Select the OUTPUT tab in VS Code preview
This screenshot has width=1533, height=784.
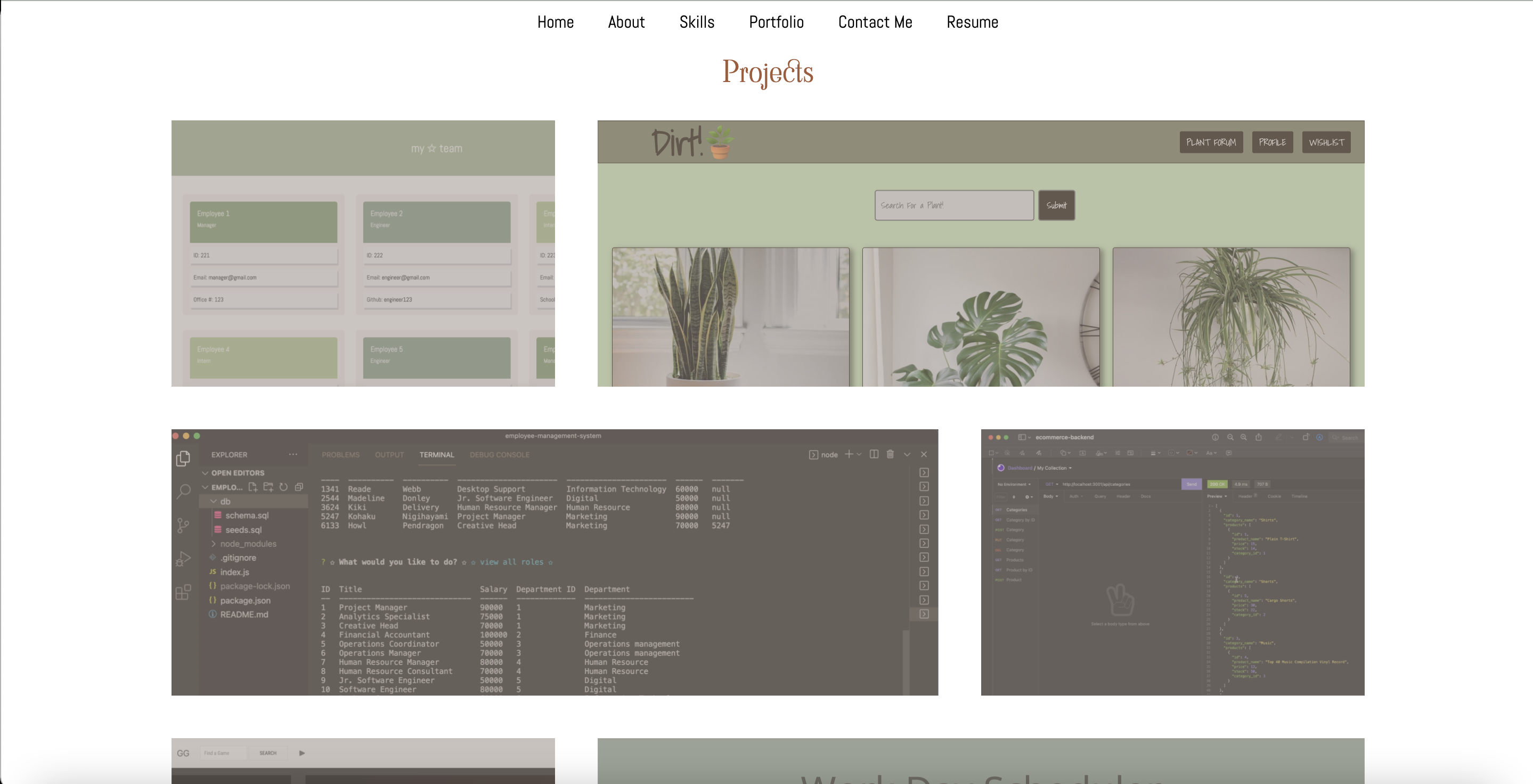(389, 454)
